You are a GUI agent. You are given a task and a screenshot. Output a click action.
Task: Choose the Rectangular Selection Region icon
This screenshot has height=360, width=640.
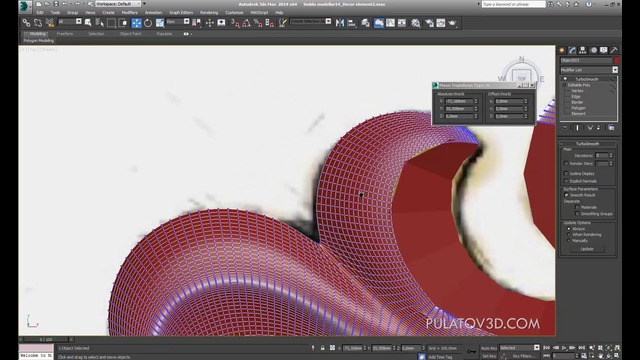[x=111, y=23]
